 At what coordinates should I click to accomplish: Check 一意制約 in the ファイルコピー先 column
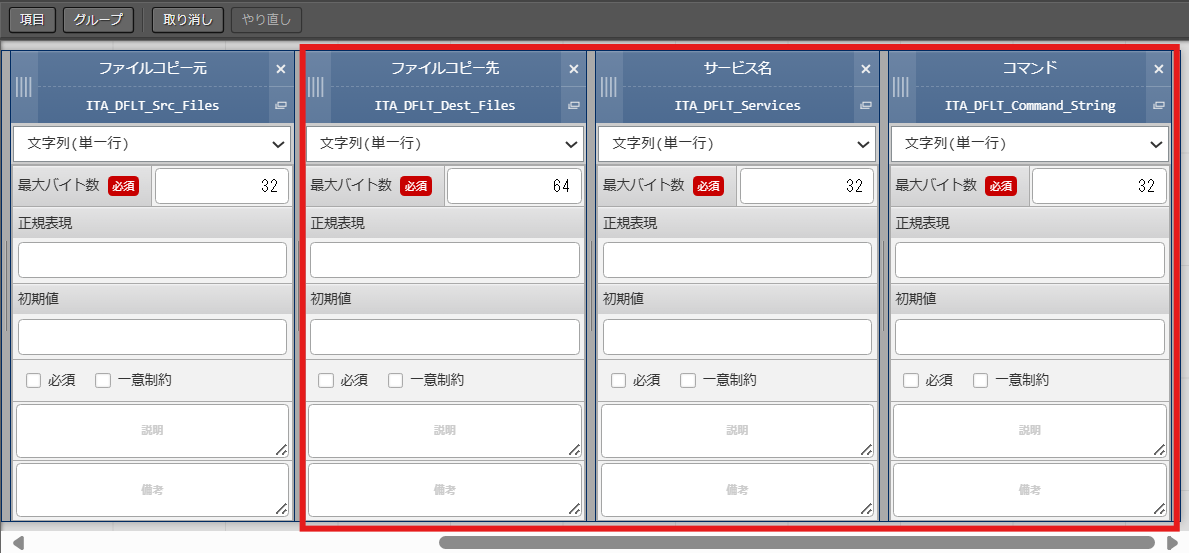point(396,381)
